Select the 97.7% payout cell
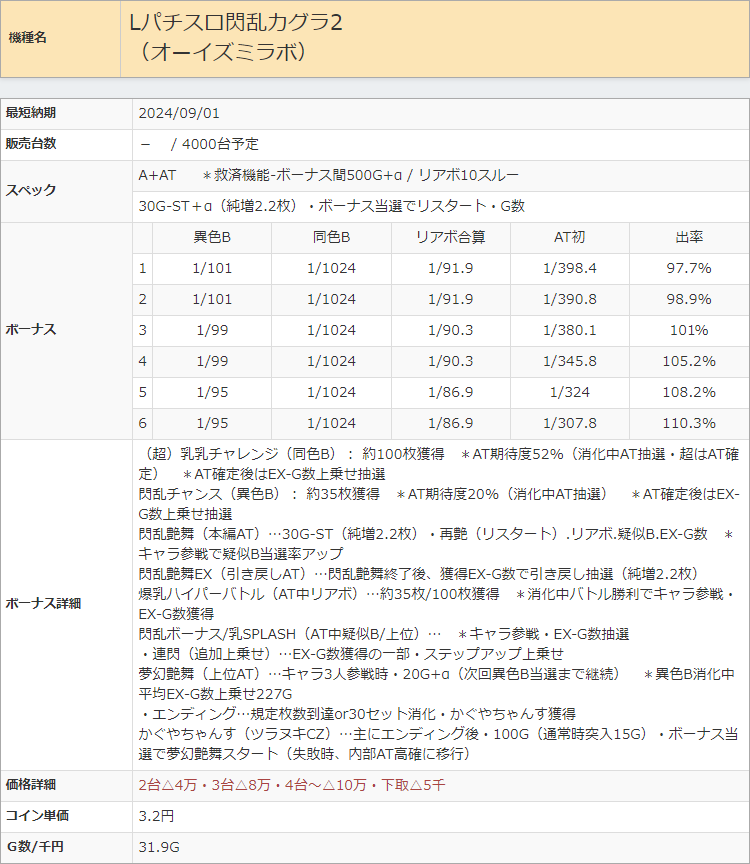 pyautogui.click(x=689, y=268)
